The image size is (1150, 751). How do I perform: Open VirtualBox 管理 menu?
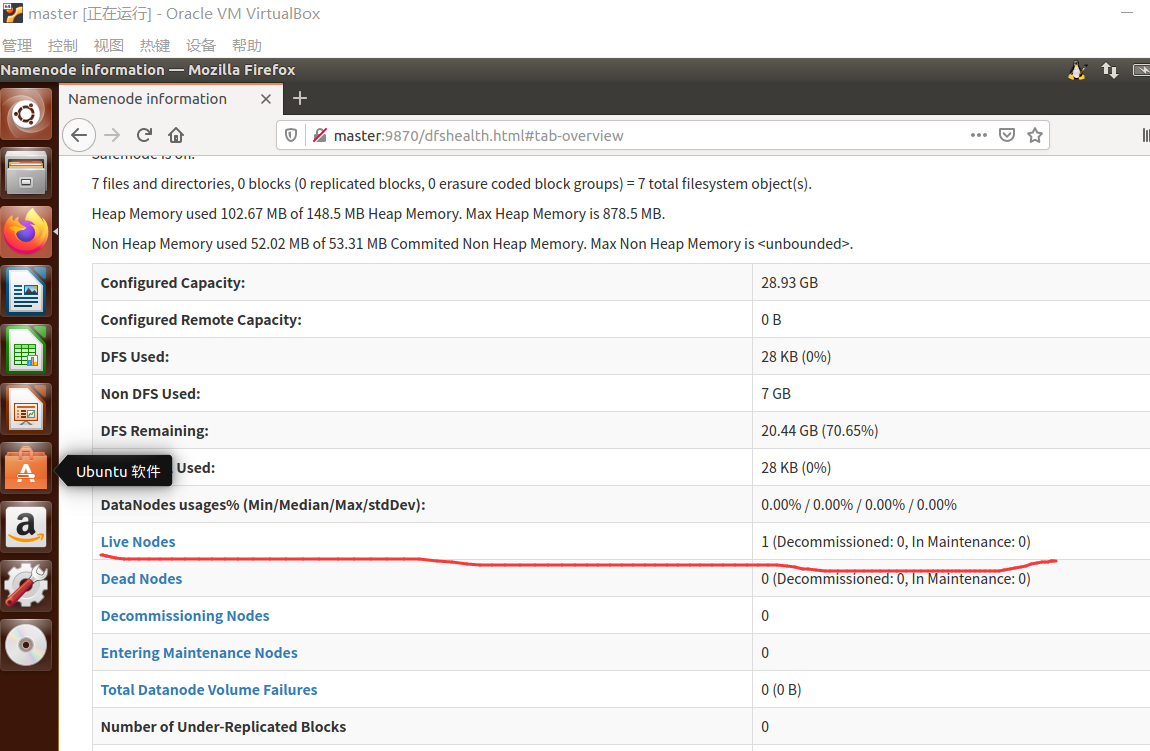click(17, 45)
